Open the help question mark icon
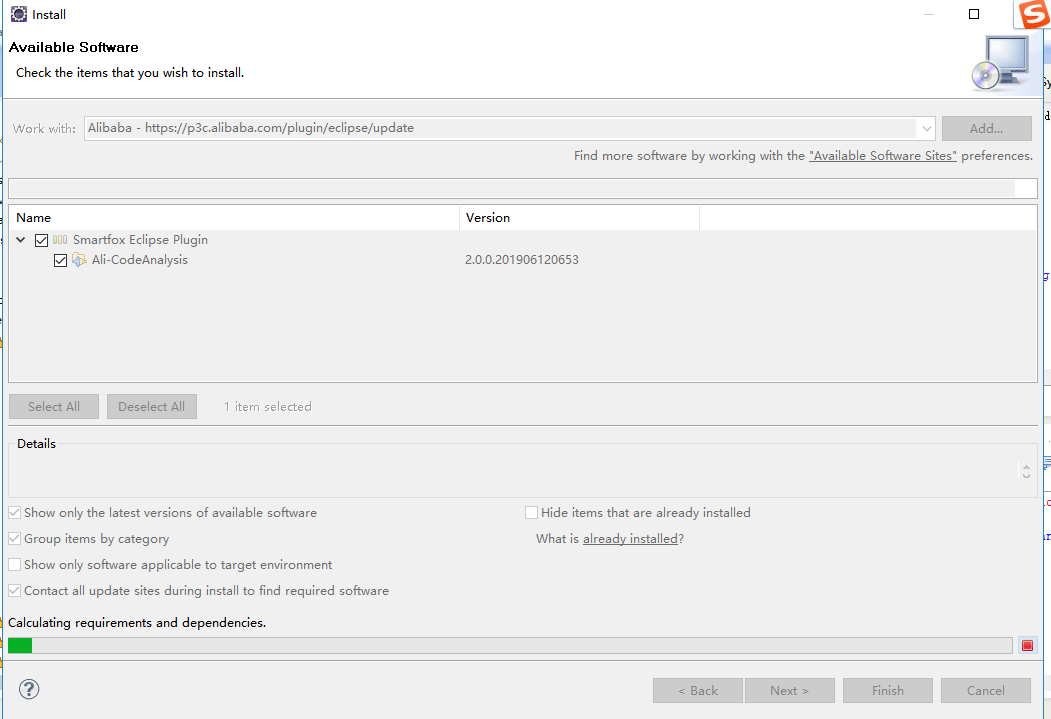This screenshot has width=1051, height=719. coord(29,689)
